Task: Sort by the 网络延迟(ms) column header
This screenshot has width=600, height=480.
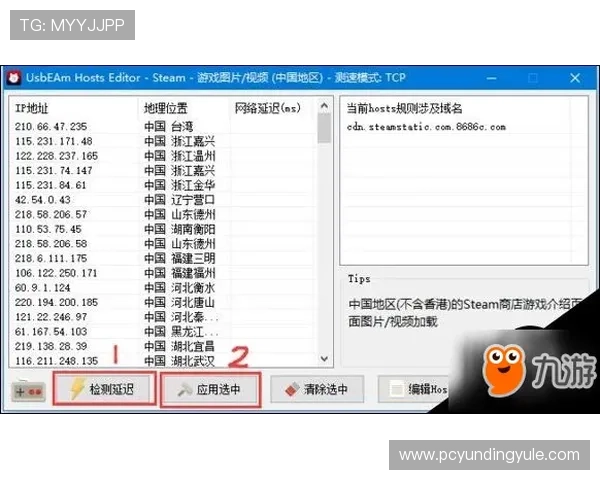Action: pos(273,108)
